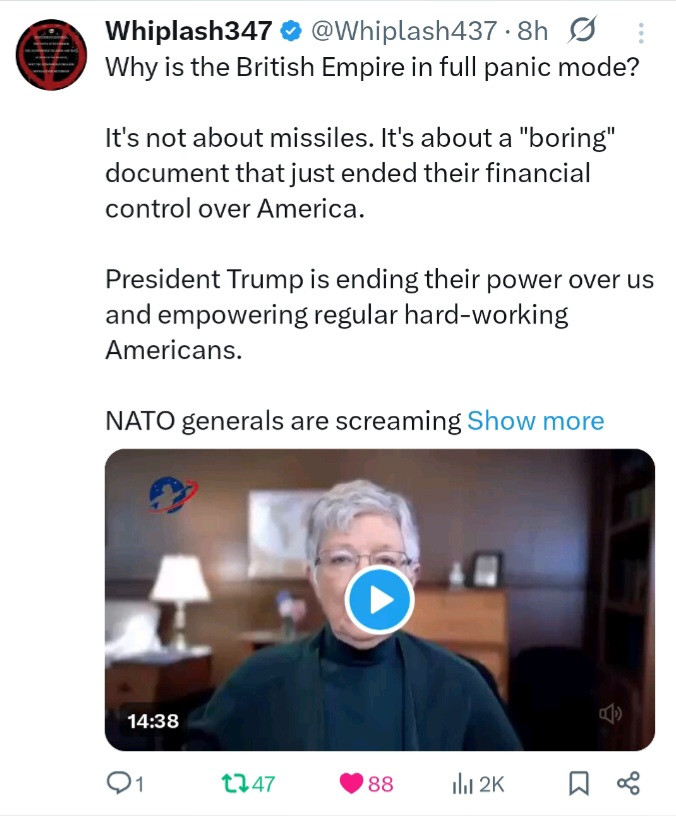Click the reply speech bubble icon

(x=119, y=784)
